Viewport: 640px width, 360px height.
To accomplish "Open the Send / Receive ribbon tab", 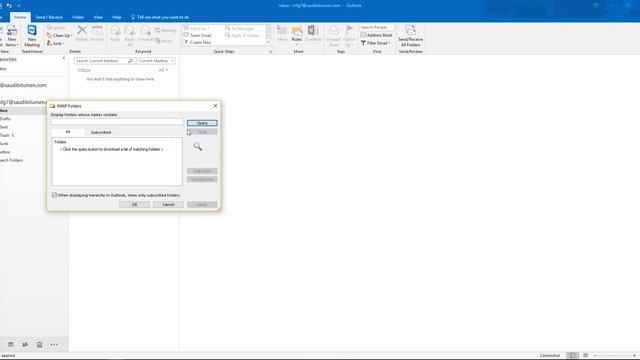I will (x=49, y=17).
